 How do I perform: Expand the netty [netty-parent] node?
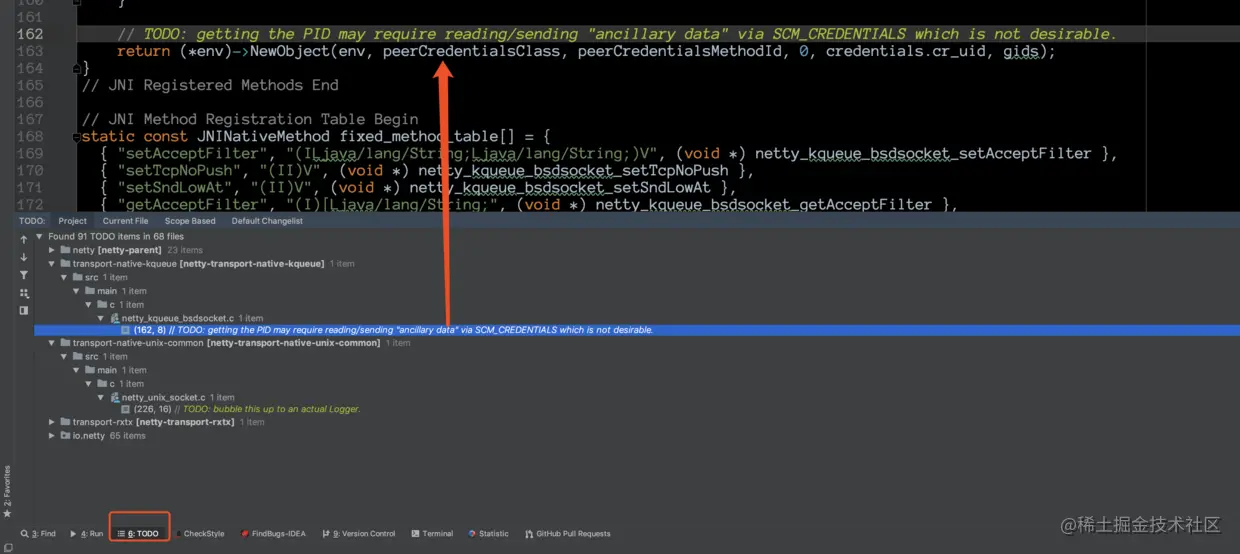[52, 250]
